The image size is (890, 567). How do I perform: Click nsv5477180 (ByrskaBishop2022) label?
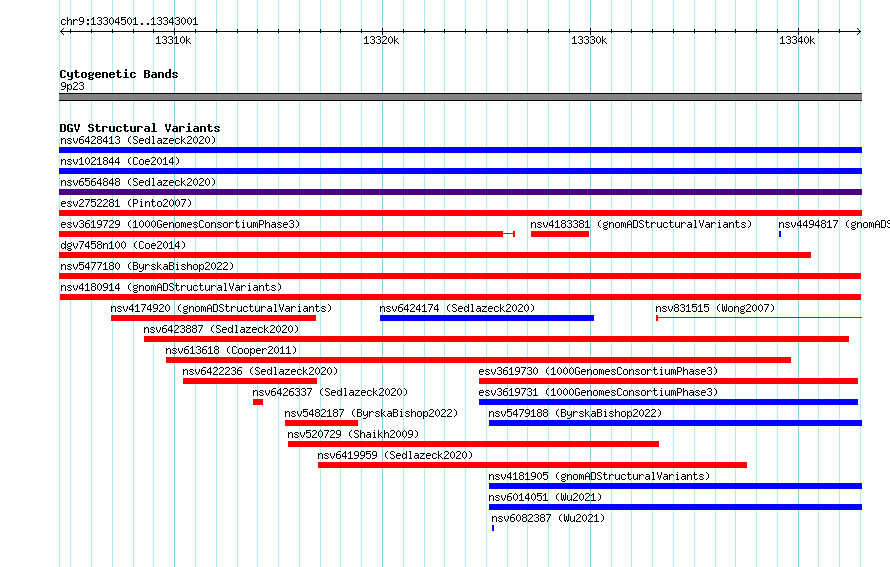(x=147, y=266)
